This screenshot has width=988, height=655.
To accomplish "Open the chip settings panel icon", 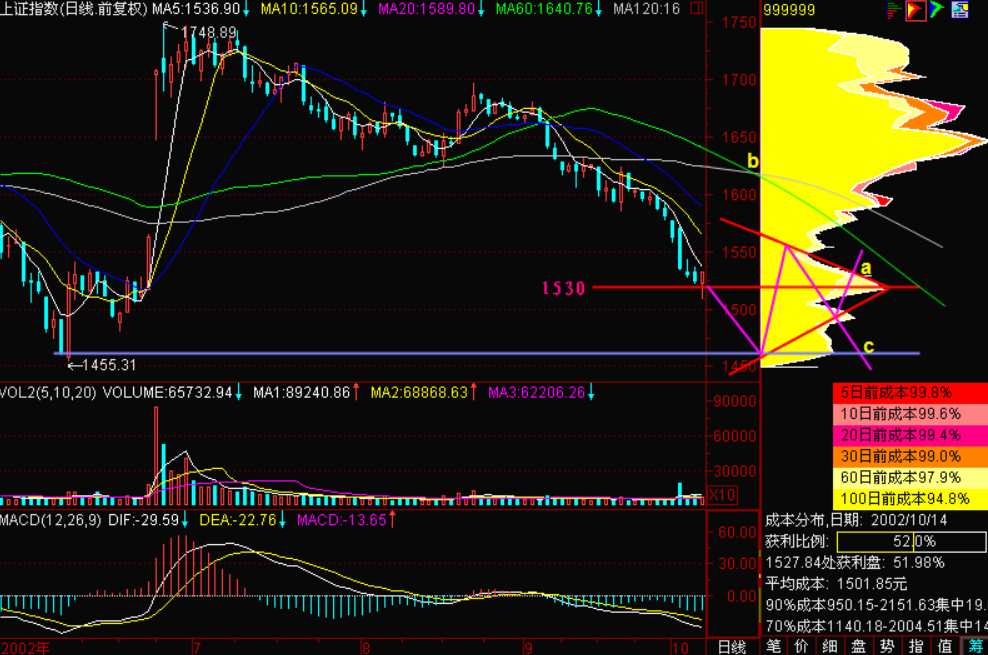I will 959,10.
